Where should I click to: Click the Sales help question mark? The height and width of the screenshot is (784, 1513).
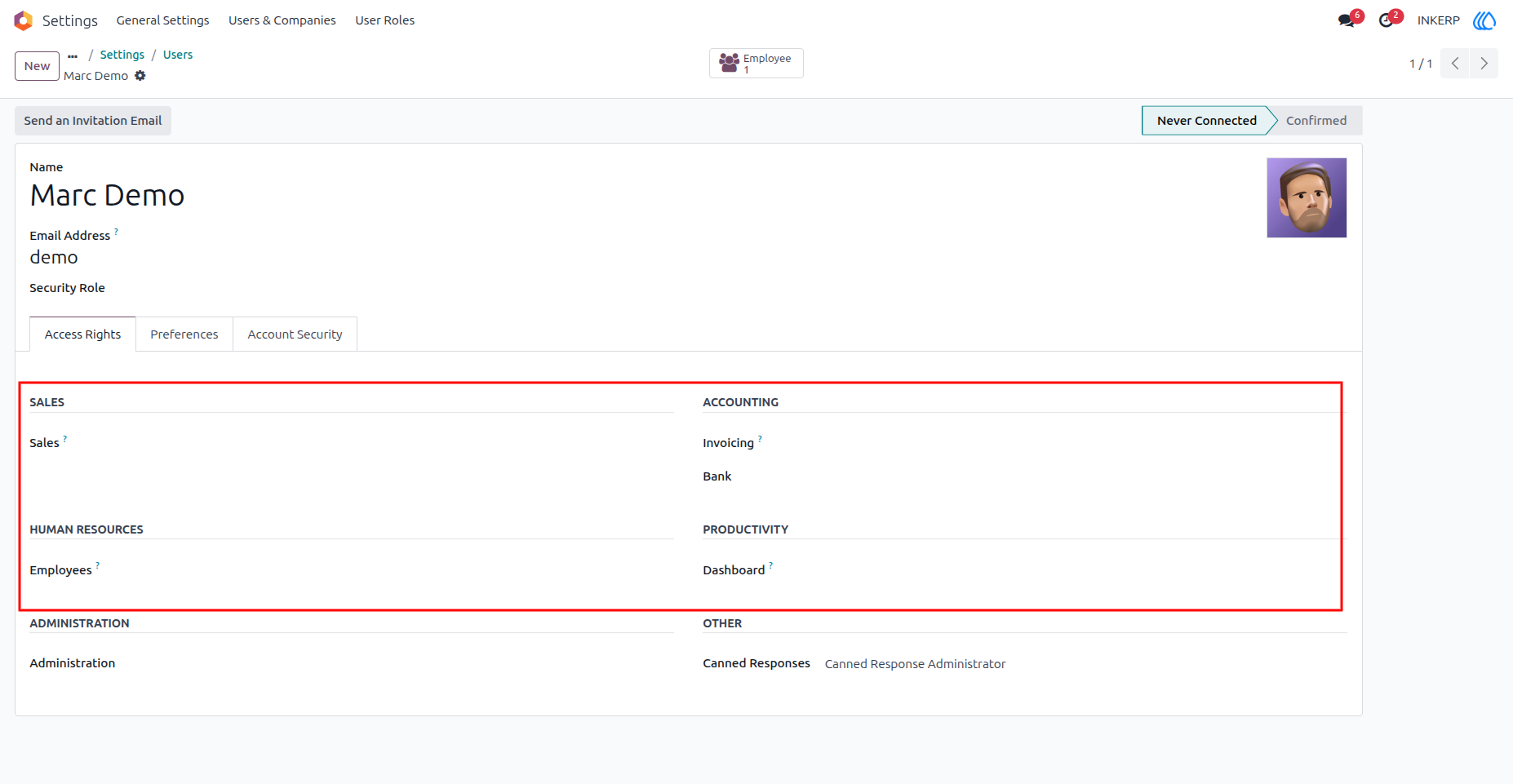pos(65,439)
